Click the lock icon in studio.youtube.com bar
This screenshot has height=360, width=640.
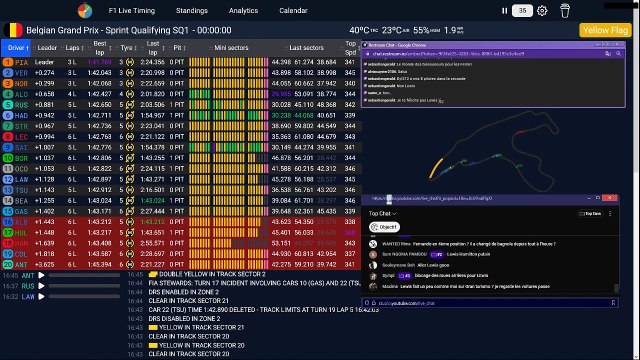tap(373, 303)
